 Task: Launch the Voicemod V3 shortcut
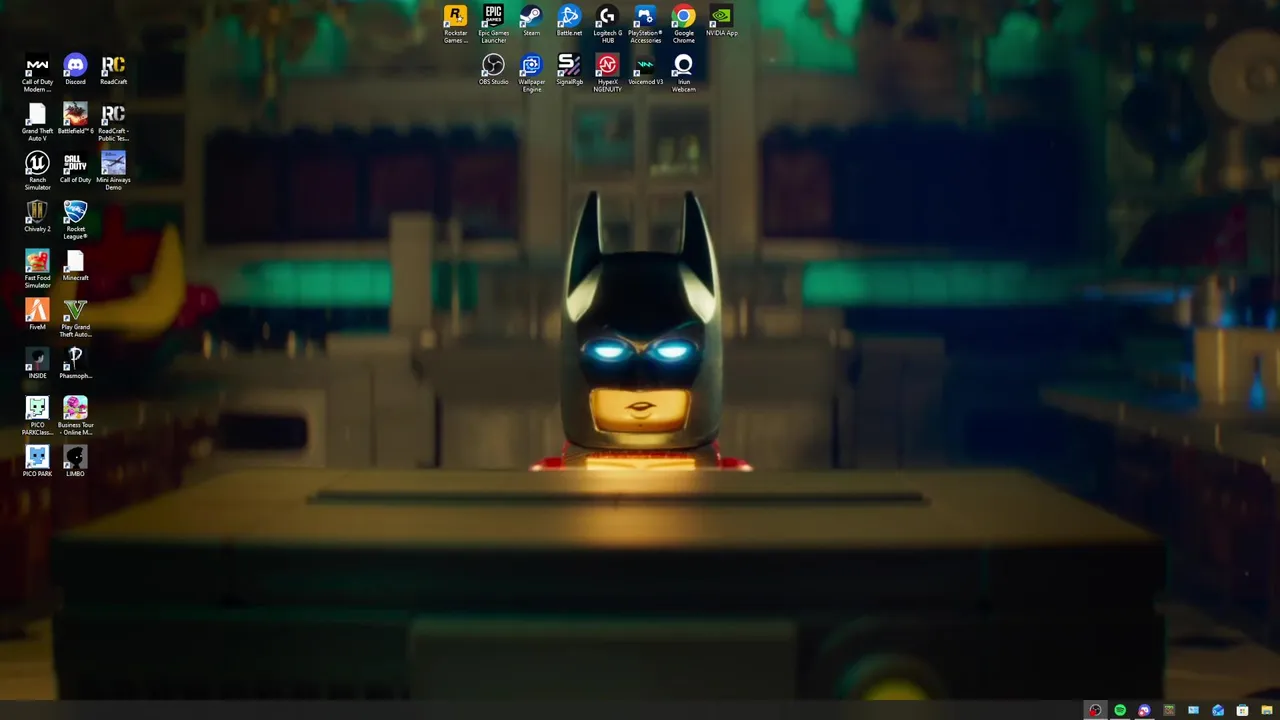pos(645,70)
